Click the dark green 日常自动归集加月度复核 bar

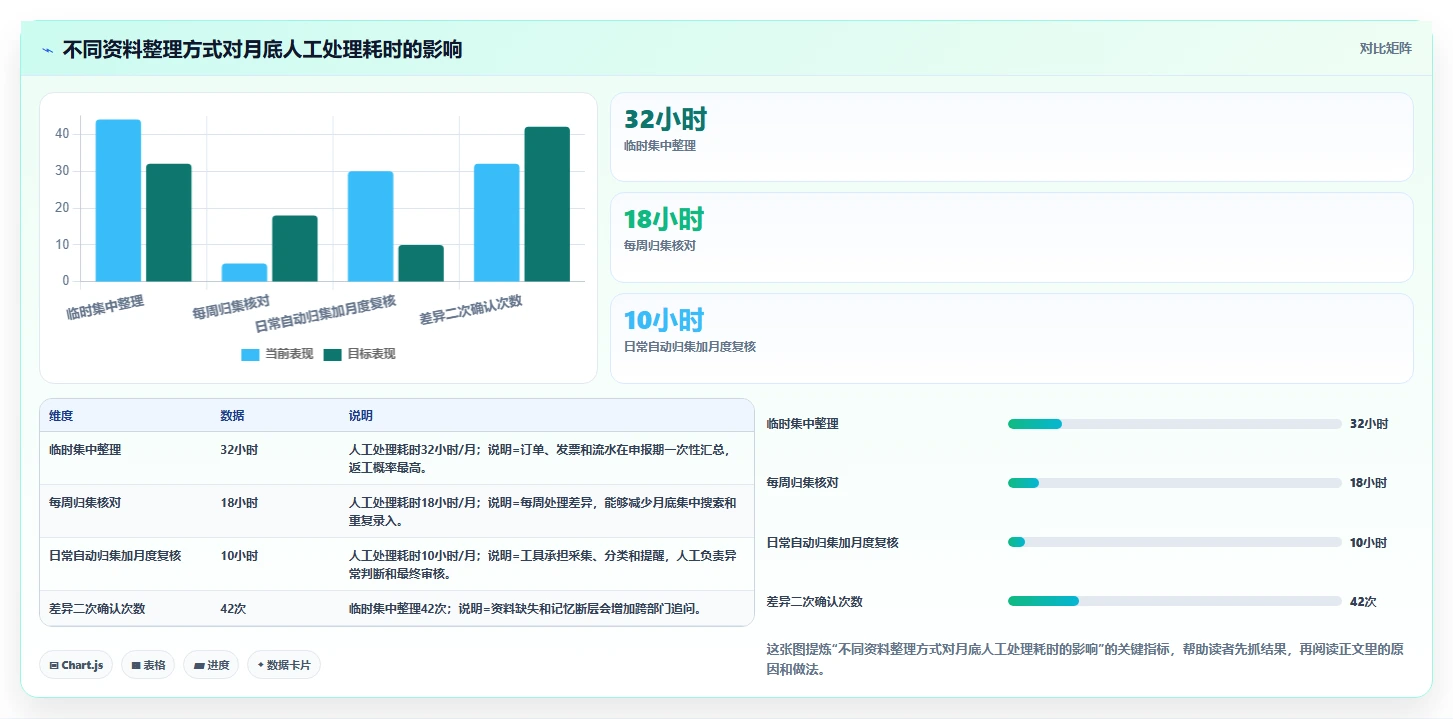point(421,263)
